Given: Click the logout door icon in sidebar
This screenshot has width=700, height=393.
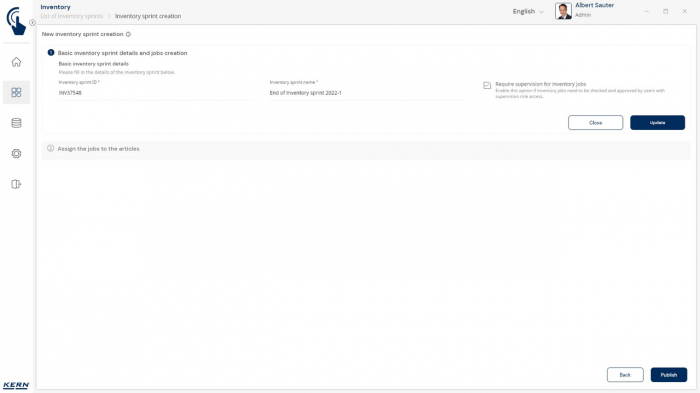Looking at the screenshot, I should pyautogui.click(x=16, y=184).
